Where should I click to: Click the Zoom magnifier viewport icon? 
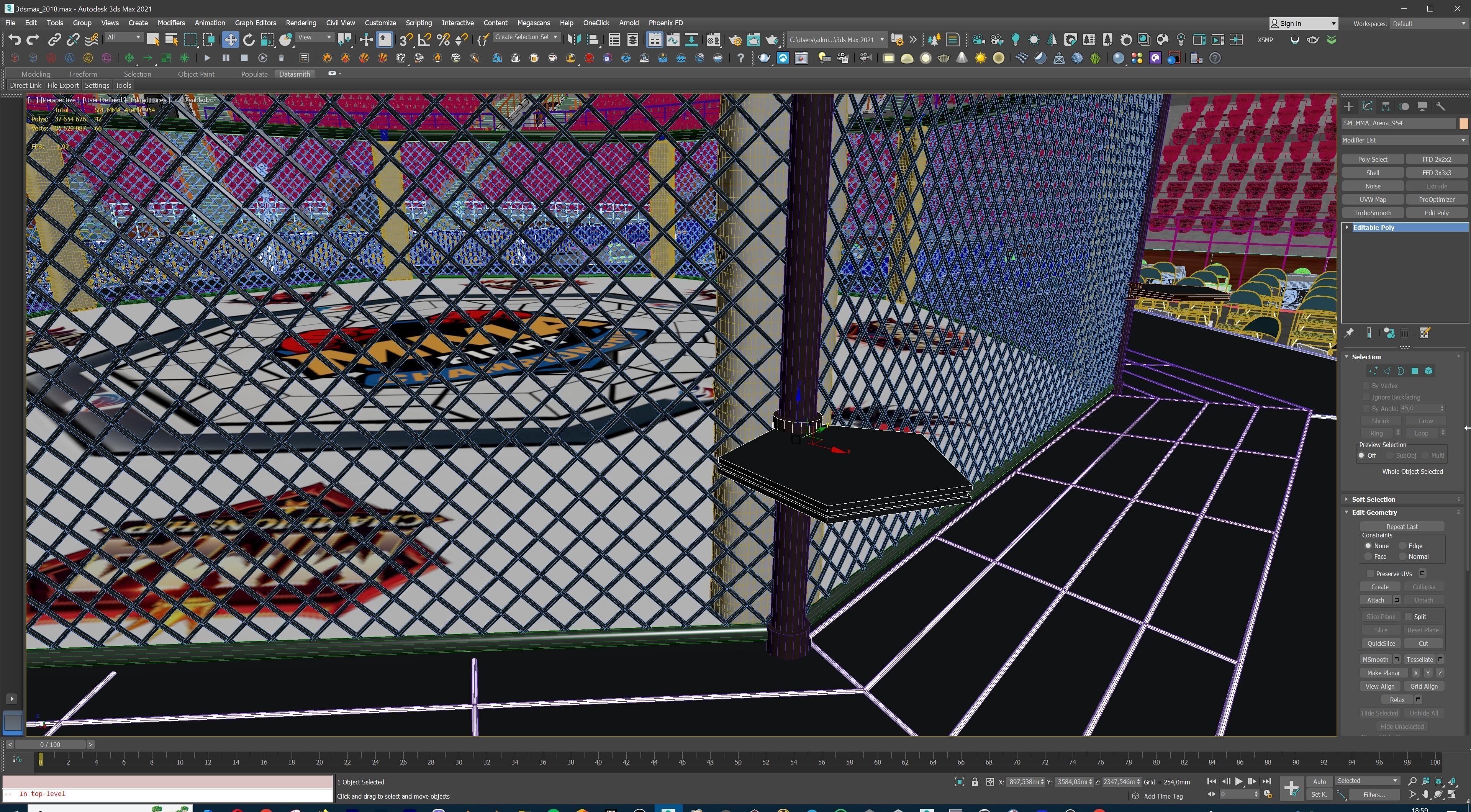coord(1412,781)
